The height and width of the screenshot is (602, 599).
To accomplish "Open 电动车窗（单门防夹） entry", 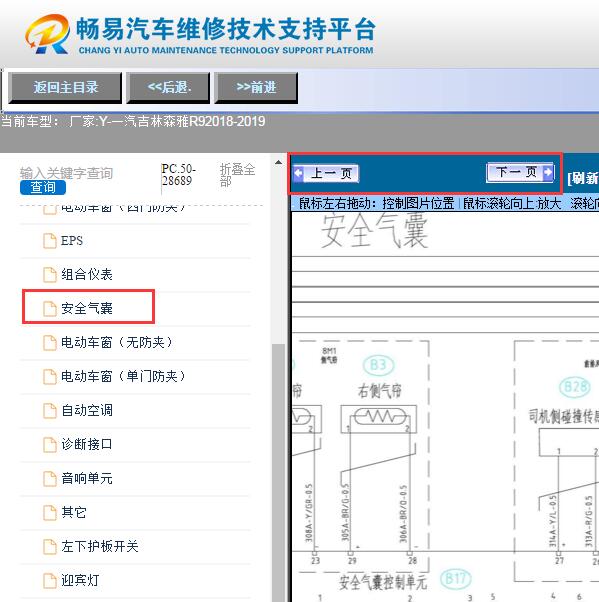I will click(x=124, y=376).
